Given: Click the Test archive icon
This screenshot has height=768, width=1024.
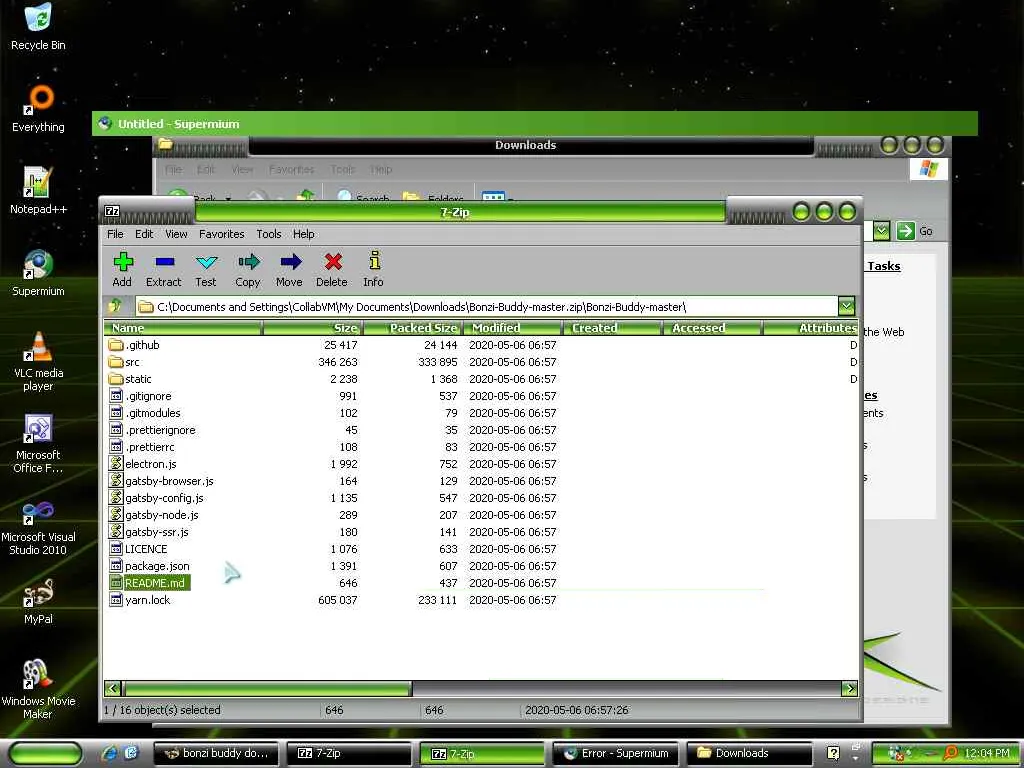Looking at the screenshot, I should 206,262.
